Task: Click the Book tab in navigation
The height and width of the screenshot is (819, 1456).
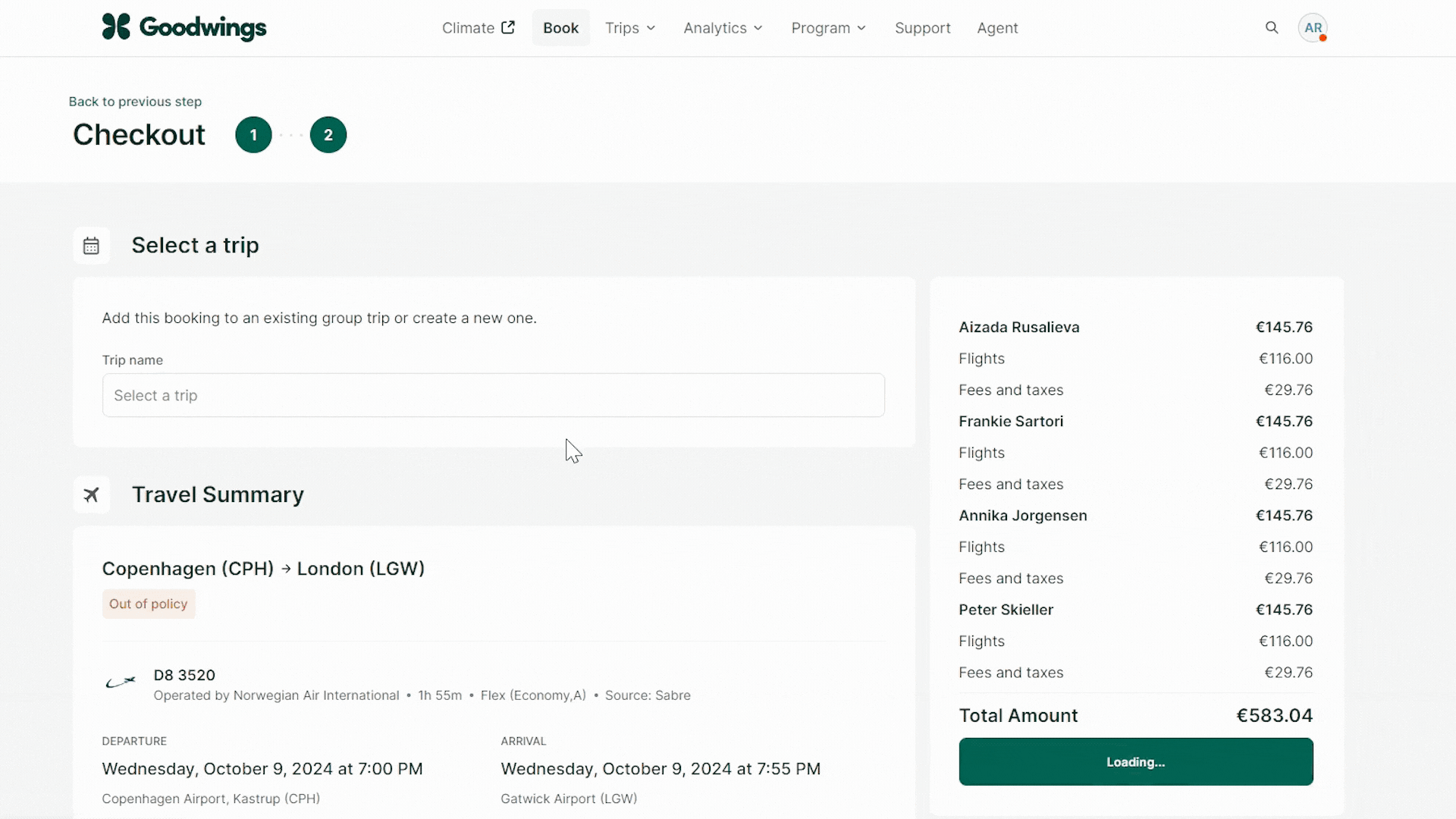Action: click(x=560, y=27)
